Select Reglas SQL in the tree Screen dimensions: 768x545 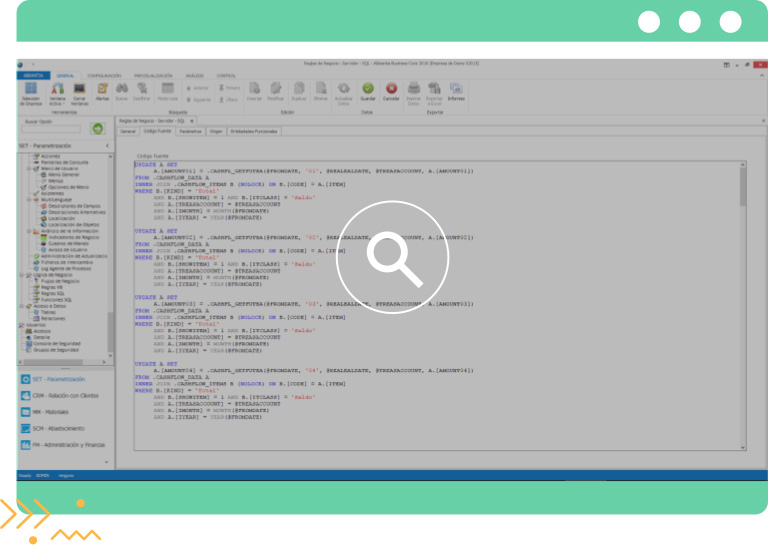pos(53,293)
